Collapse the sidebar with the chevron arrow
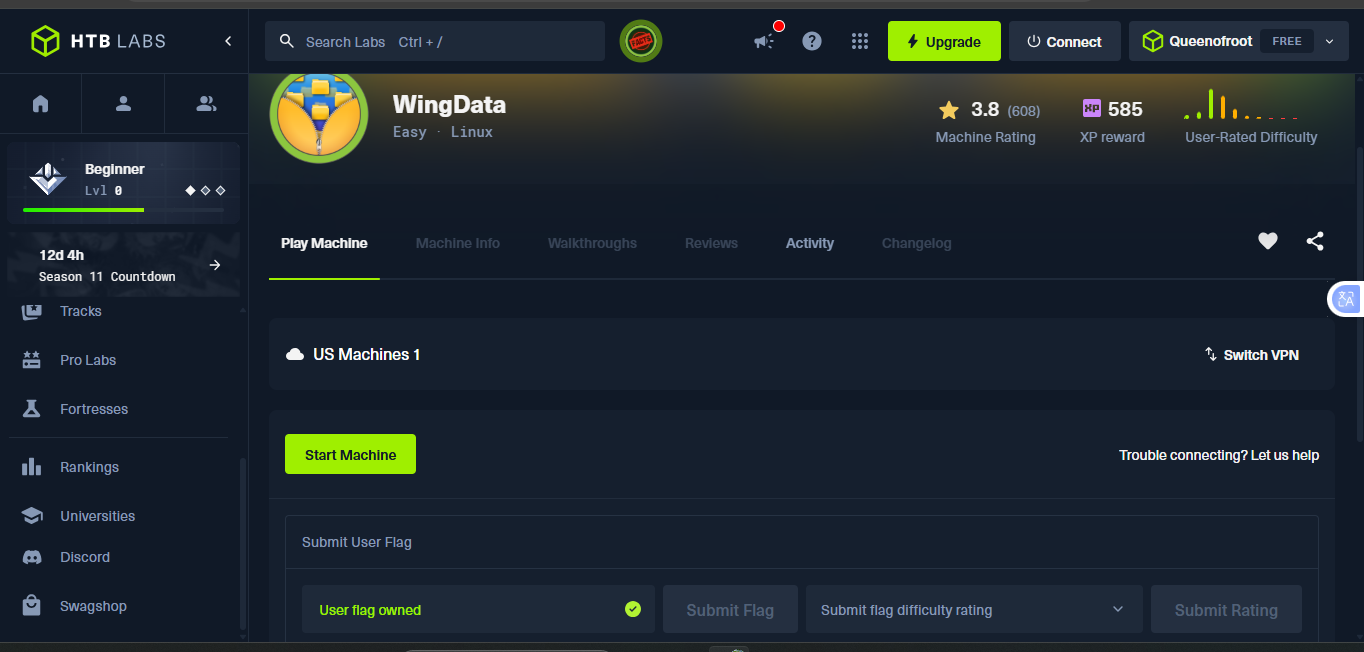Image resolution: width=1364 pixels, height=652 pixels. point(228,41)
